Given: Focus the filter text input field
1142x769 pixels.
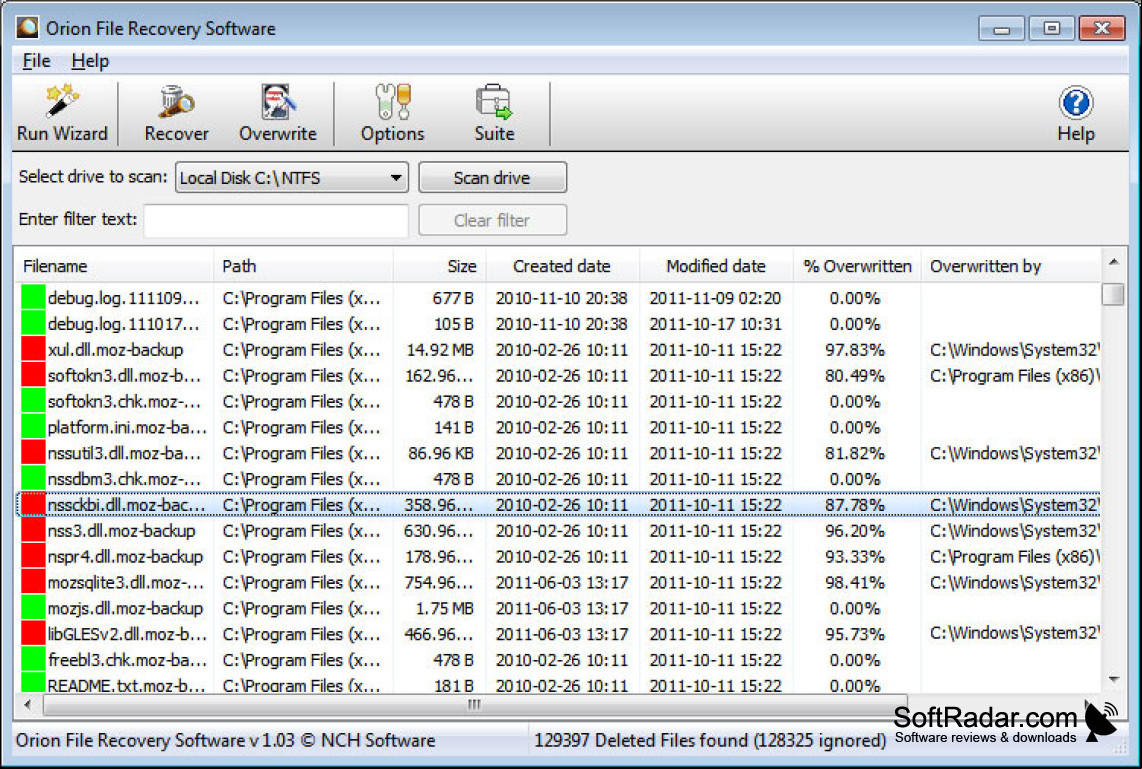Looking at the screenshot, I should click(x=276, y=220).
